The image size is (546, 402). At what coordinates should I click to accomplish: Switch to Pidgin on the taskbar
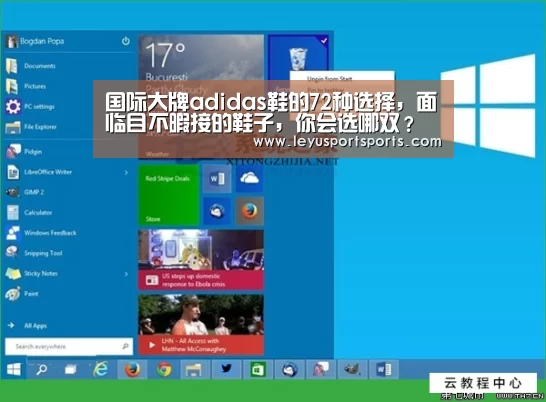[321, 369]
